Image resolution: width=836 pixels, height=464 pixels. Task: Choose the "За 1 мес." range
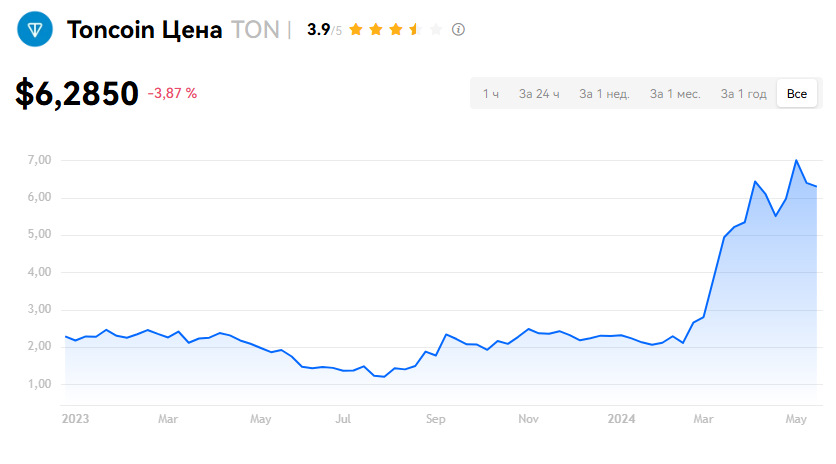[675, 94]
